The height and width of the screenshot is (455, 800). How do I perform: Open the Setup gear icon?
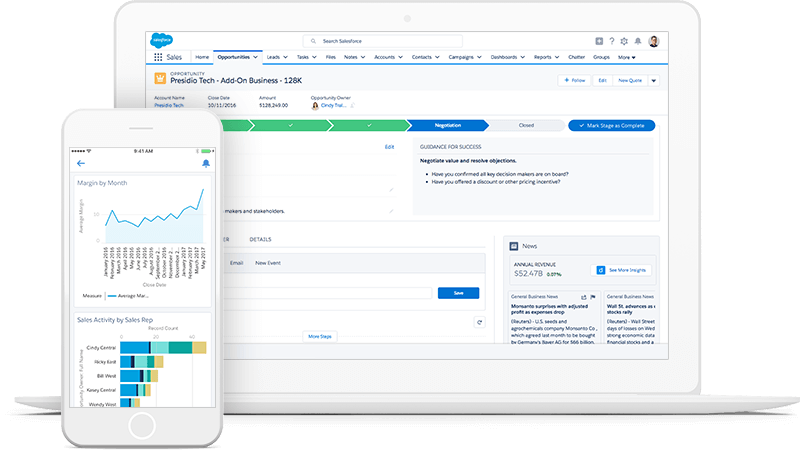tap(625, 41)
